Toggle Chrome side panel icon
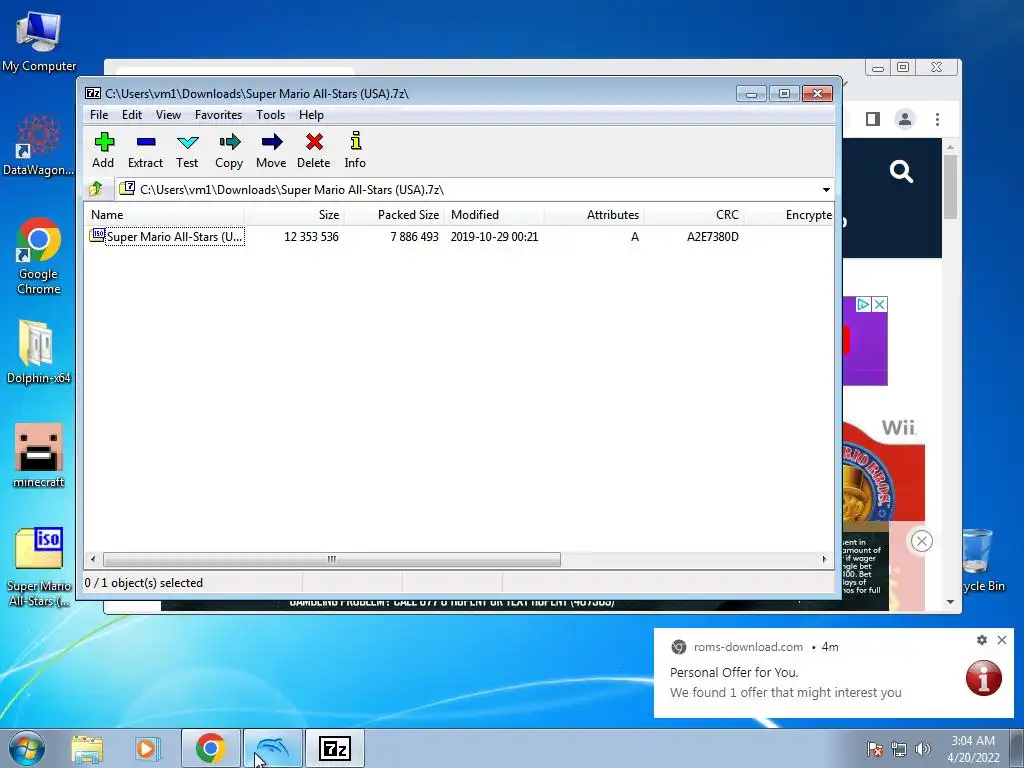This screenshot has width=1024, height=768. (873, 119)
